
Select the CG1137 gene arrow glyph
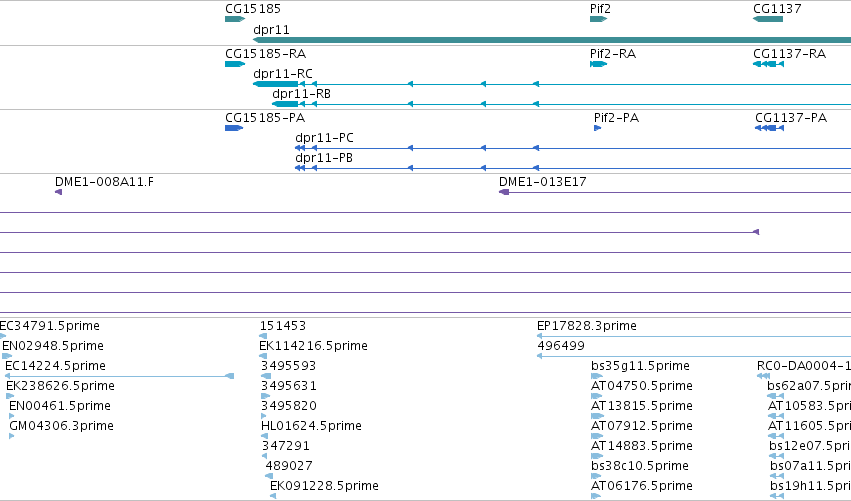(768, 20)
